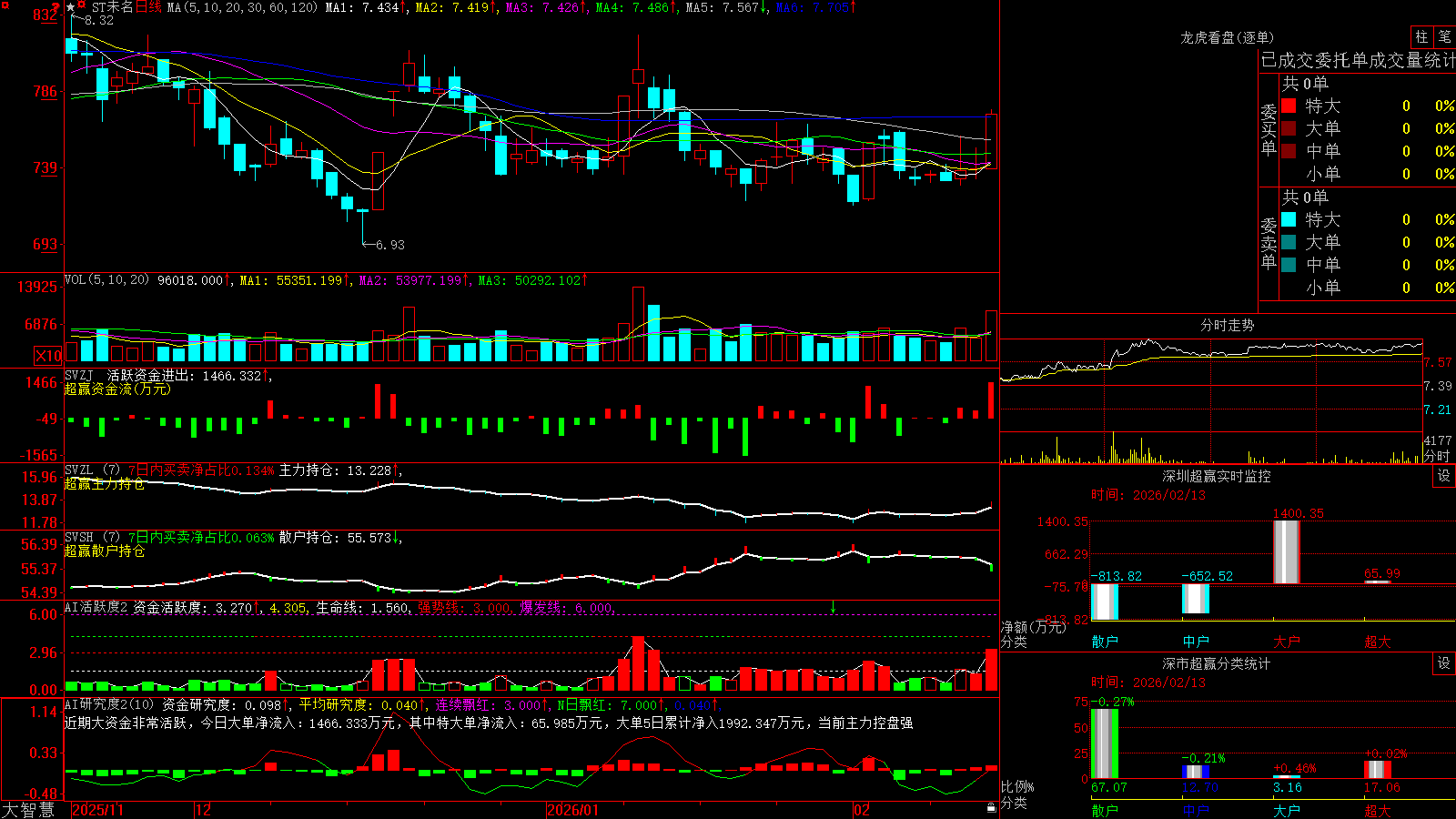Click 中户 label in 实时监控 chart
The width and height of the screenshot is (1456, 819).
tap(1196, 642)
